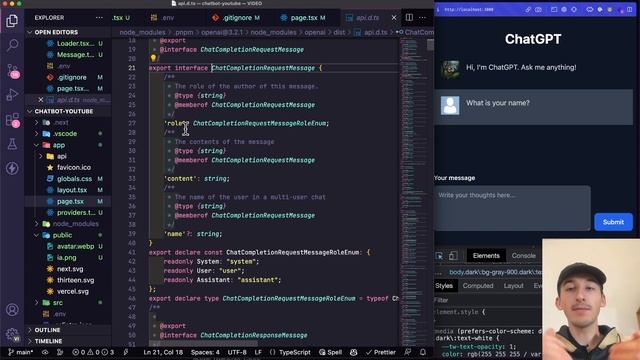Open the Testing flask view
The width and height of the screenshot is (640, 360).
12,144
